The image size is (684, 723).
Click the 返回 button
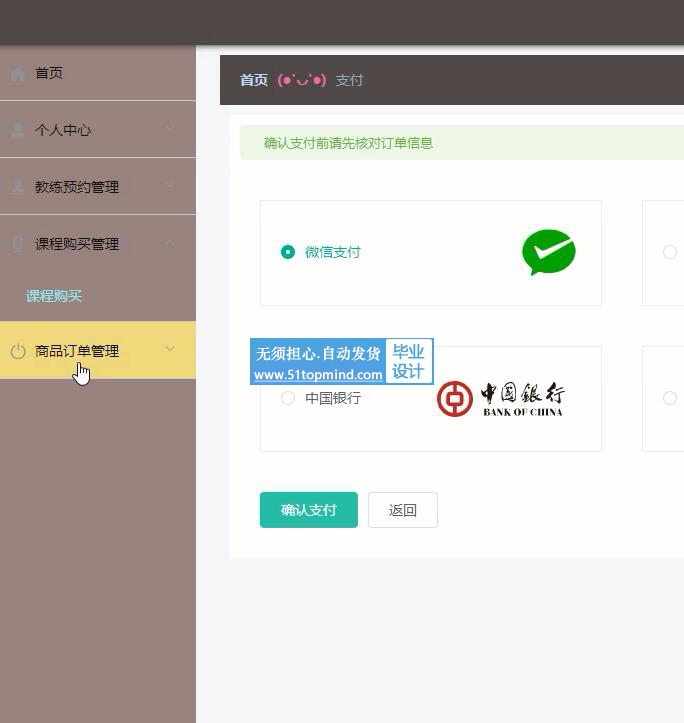403,510
